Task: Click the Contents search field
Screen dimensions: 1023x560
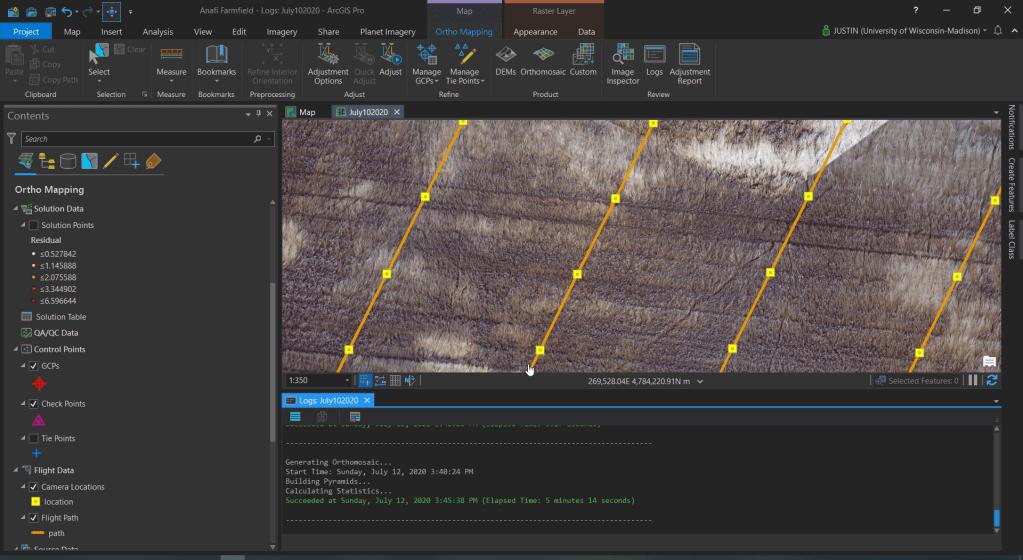Action: pos(137,139)
